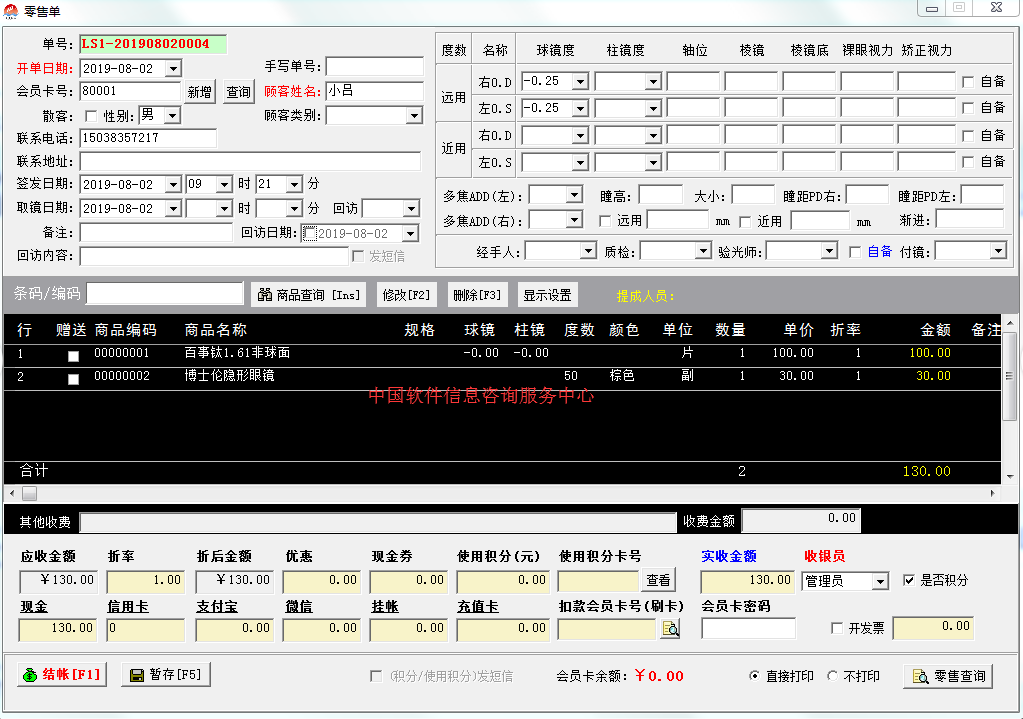Select the 直接打印 radio option

click(x=754, y=676)
